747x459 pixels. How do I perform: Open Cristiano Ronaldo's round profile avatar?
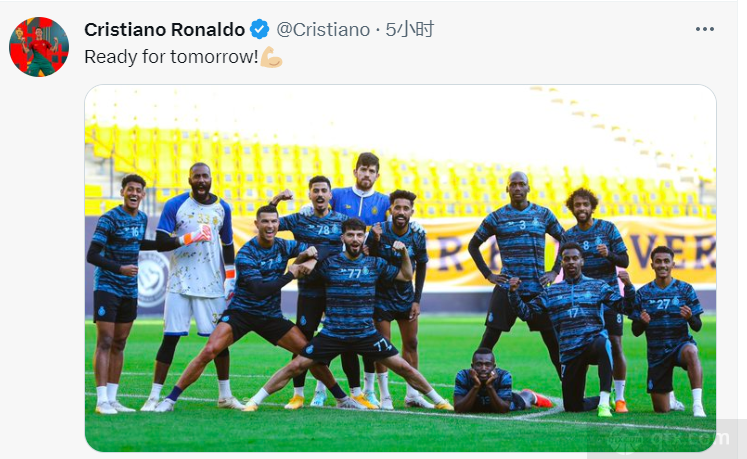(x=39, y=47)
